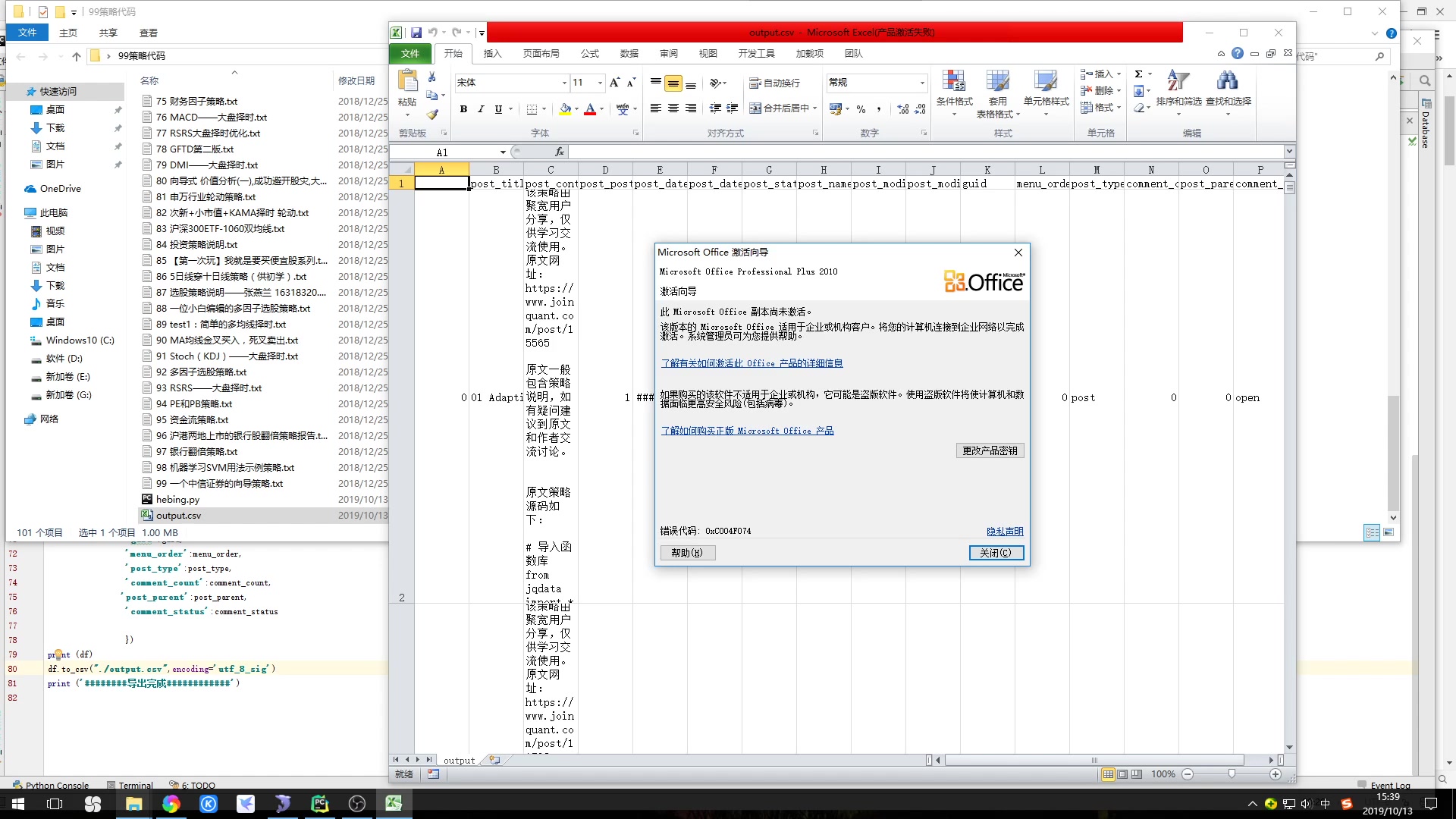Click the Cut scissors icon in Excel ribbon

(432, 77)
